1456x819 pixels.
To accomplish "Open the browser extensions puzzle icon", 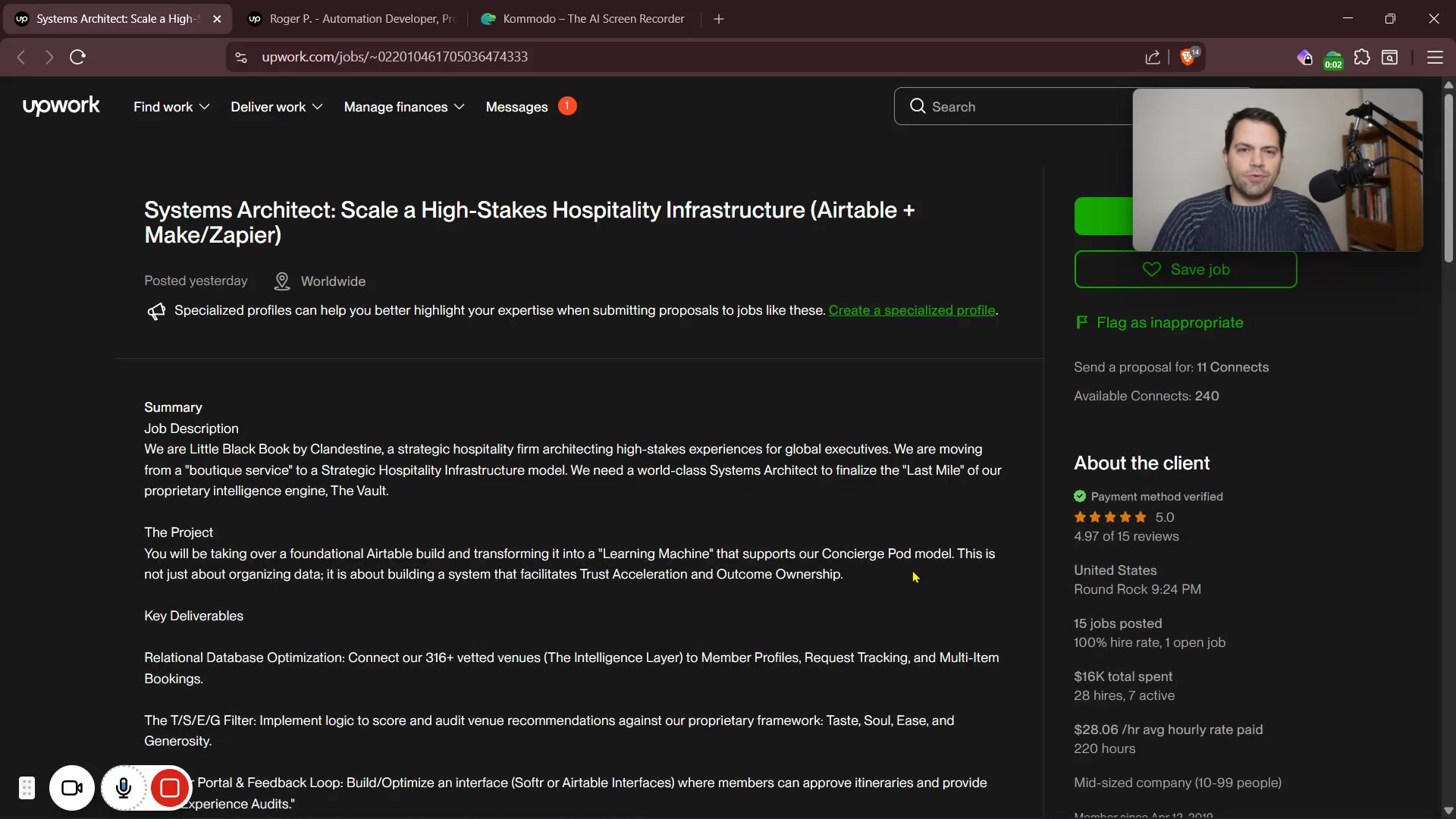I will 1362,57.
